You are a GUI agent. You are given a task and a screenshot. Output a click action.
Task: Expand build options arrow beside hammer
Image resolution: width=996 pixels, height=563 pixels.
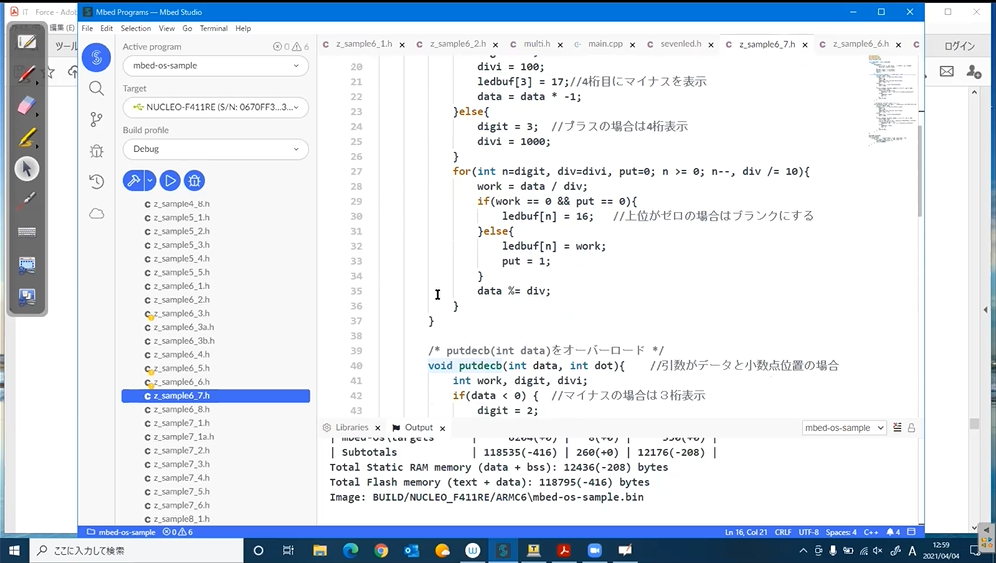(150, 180)
